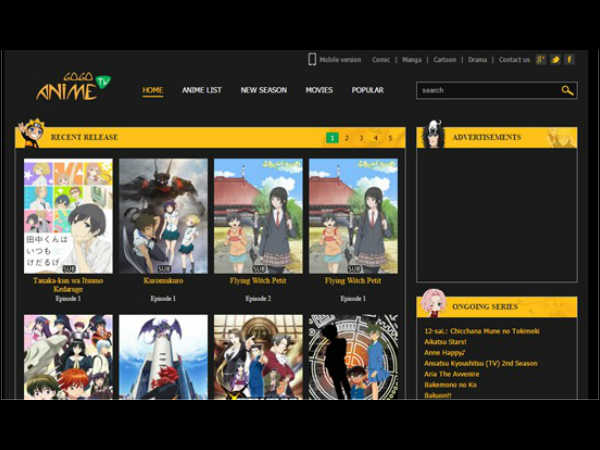Image resolution: width=600 pixels, height=450 pixels.
Task: Open the Ace Attorney poster thumbnail
Action: tap(258, 357)
